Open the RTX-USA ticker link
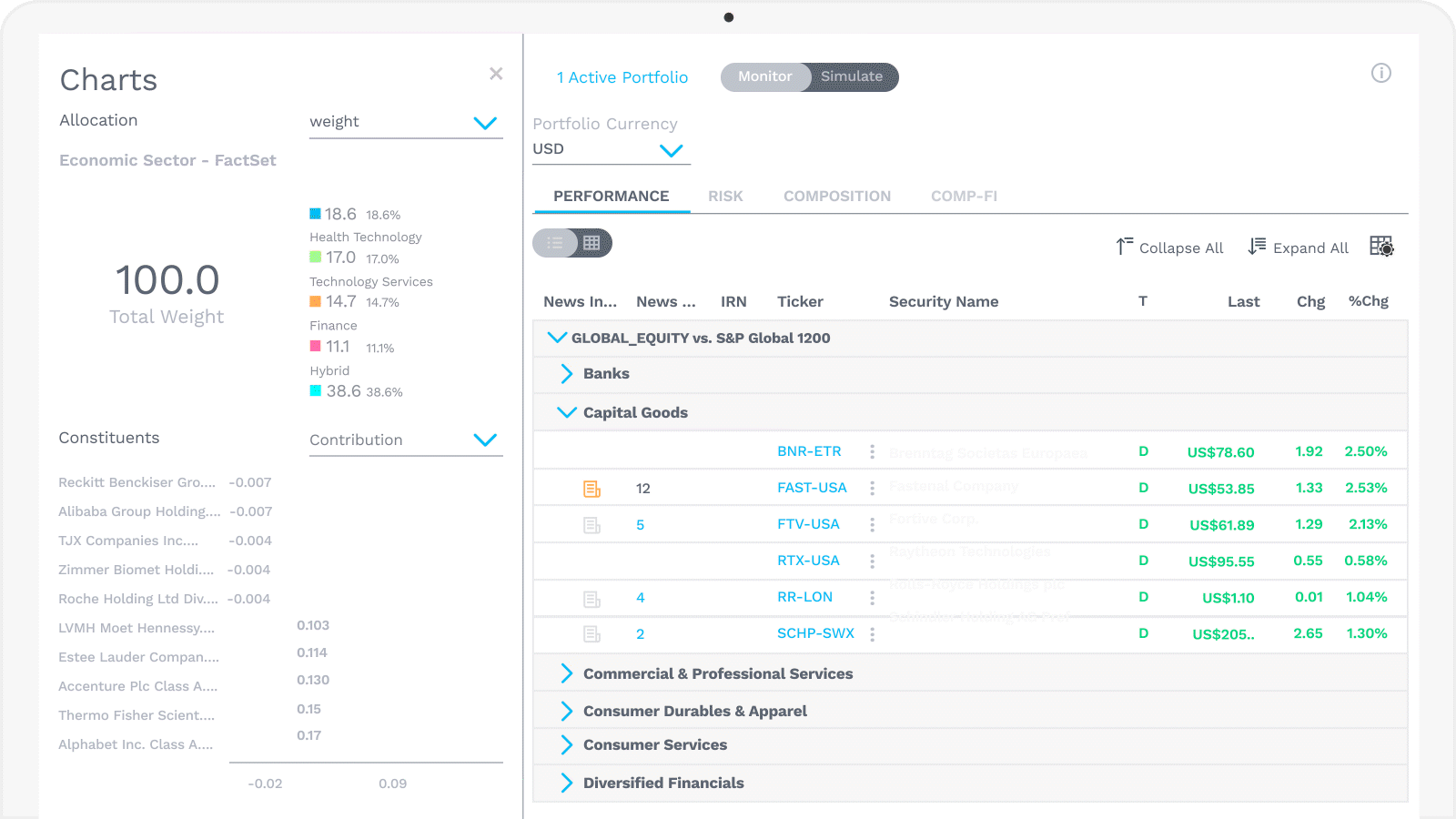Viewport: 1456px width, 819px height. [x=808, y=561]
